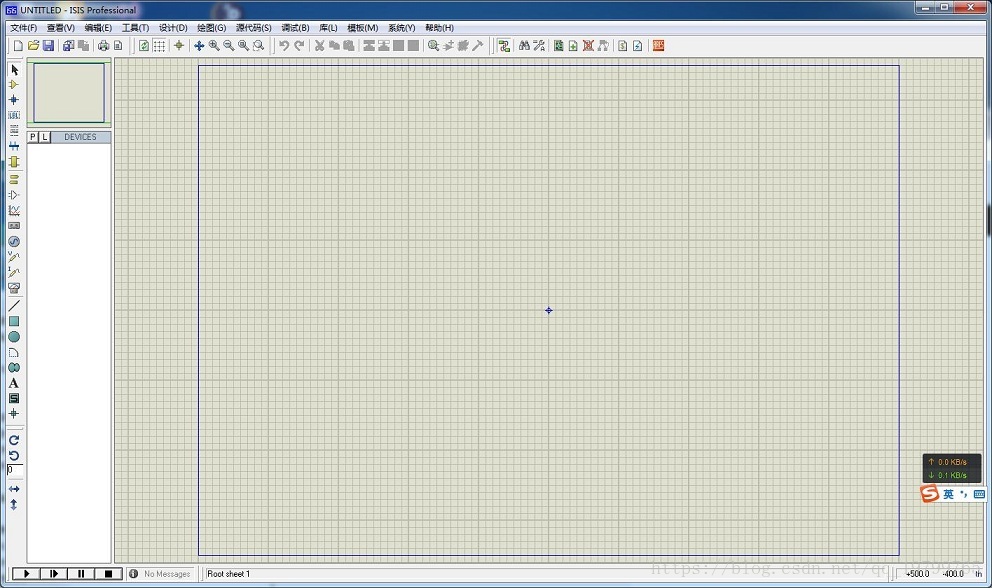
Task: Click the horizontal mirror icon
Action: point(14,489)
